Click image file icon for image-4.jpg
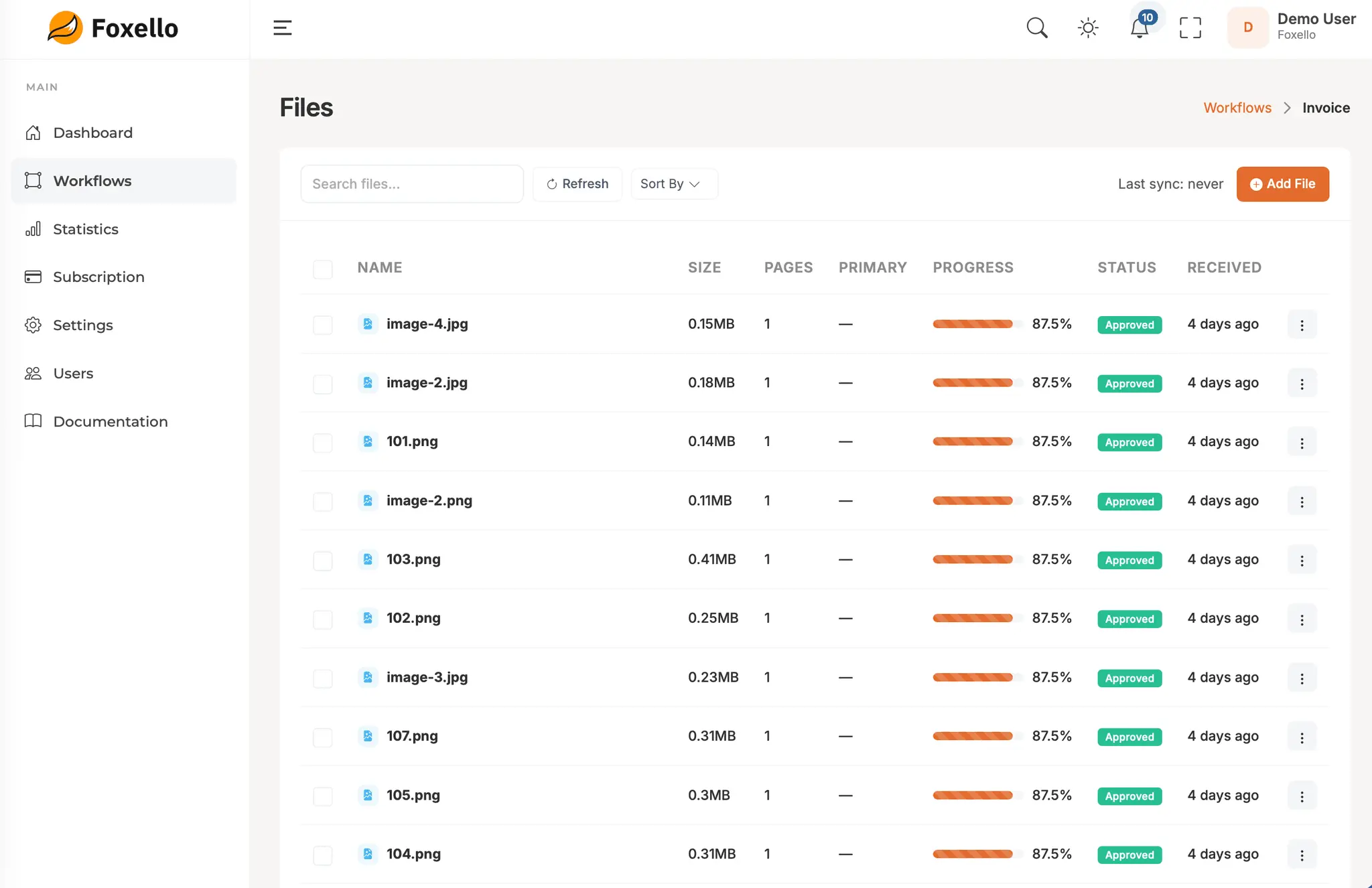The width and height of the screenshot is (1372, 888). pos(368,324)
